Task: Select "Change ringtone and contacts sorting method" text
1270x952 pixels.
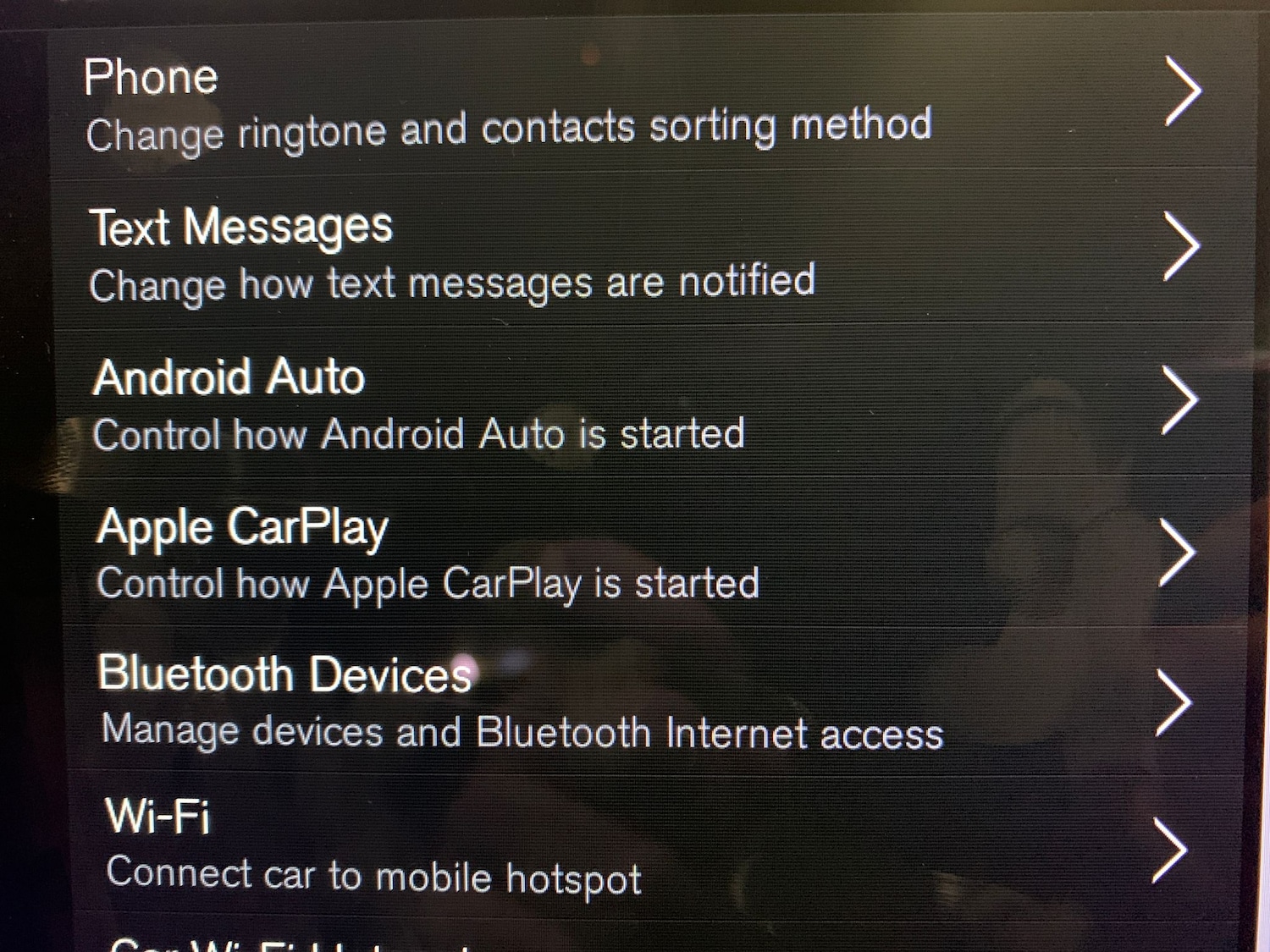Action: tap(509, 130)
